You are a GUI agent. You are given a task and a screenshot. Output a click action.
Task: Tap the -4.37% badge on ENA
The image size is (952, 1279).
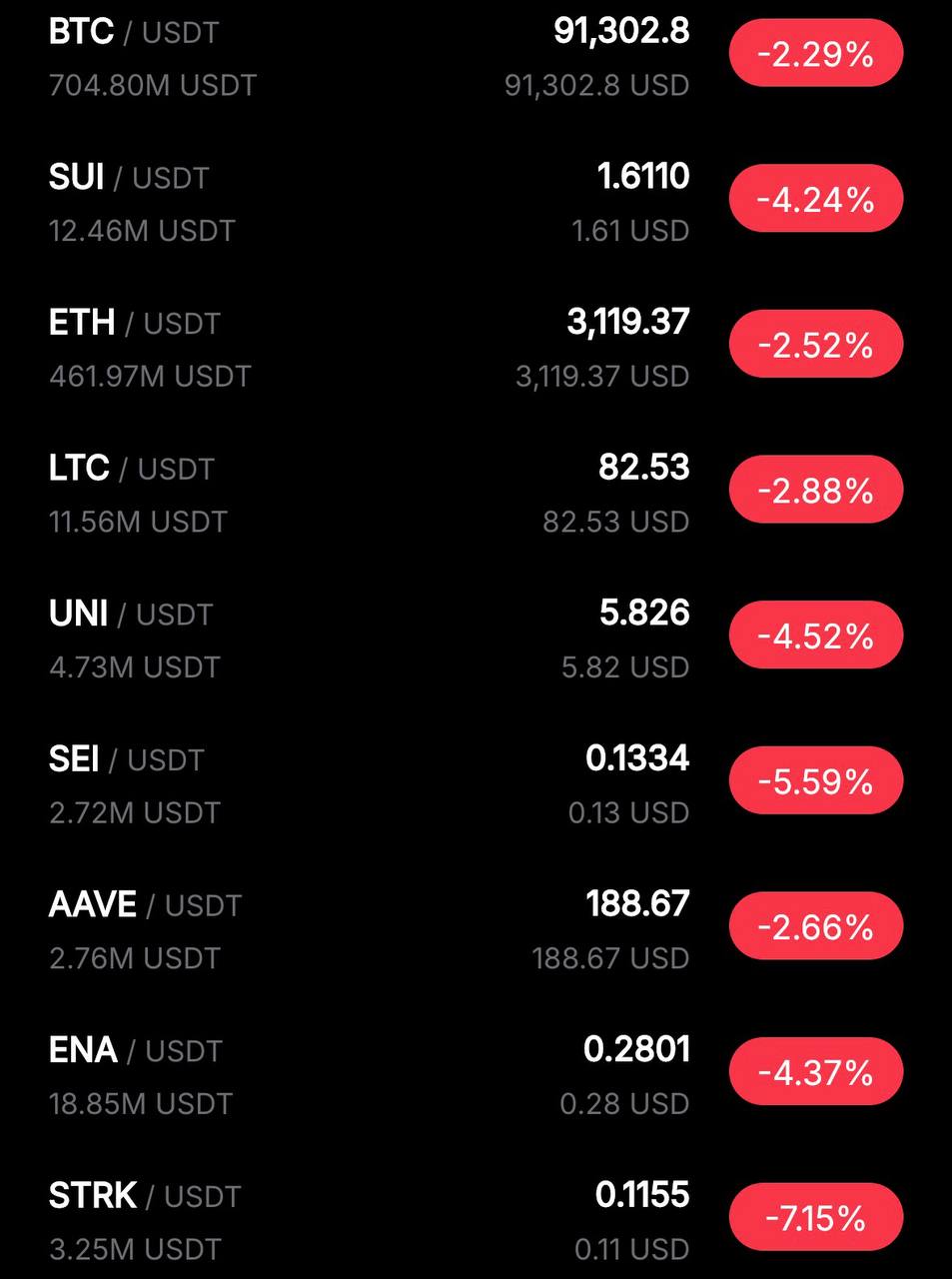point(815,1072)
